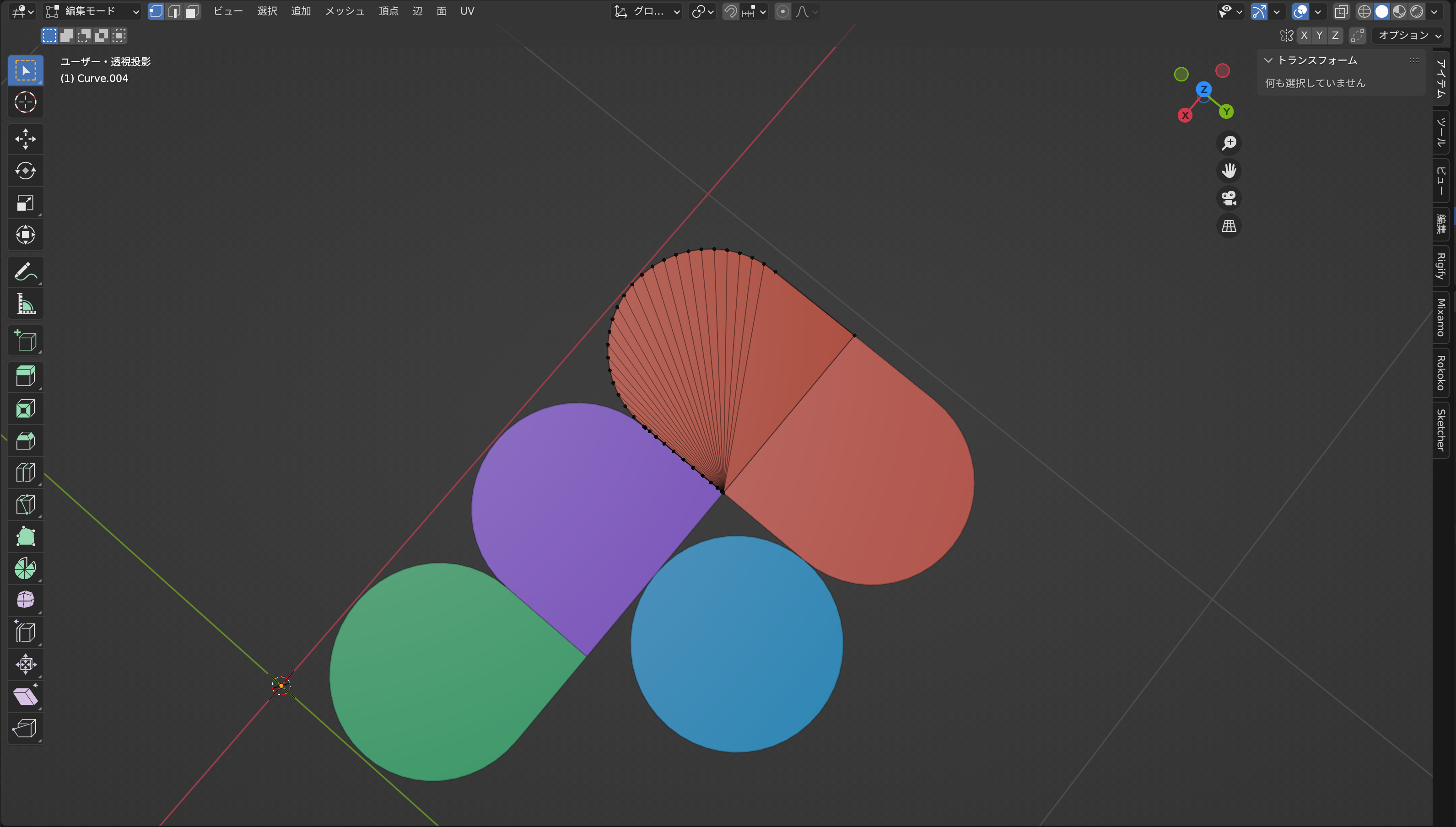
Task: Set selection mode to intersect
Action: pos(119,36)
